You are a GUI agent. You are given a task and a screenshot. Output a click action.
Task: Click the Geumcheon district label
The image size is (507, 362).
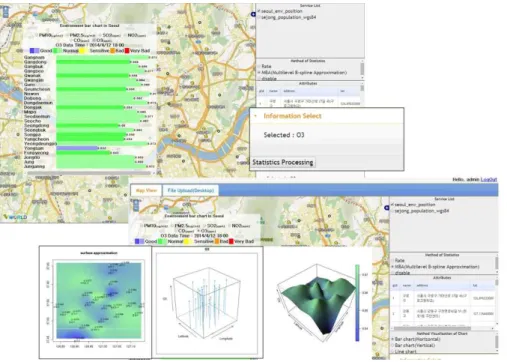(x=37, y=89)
